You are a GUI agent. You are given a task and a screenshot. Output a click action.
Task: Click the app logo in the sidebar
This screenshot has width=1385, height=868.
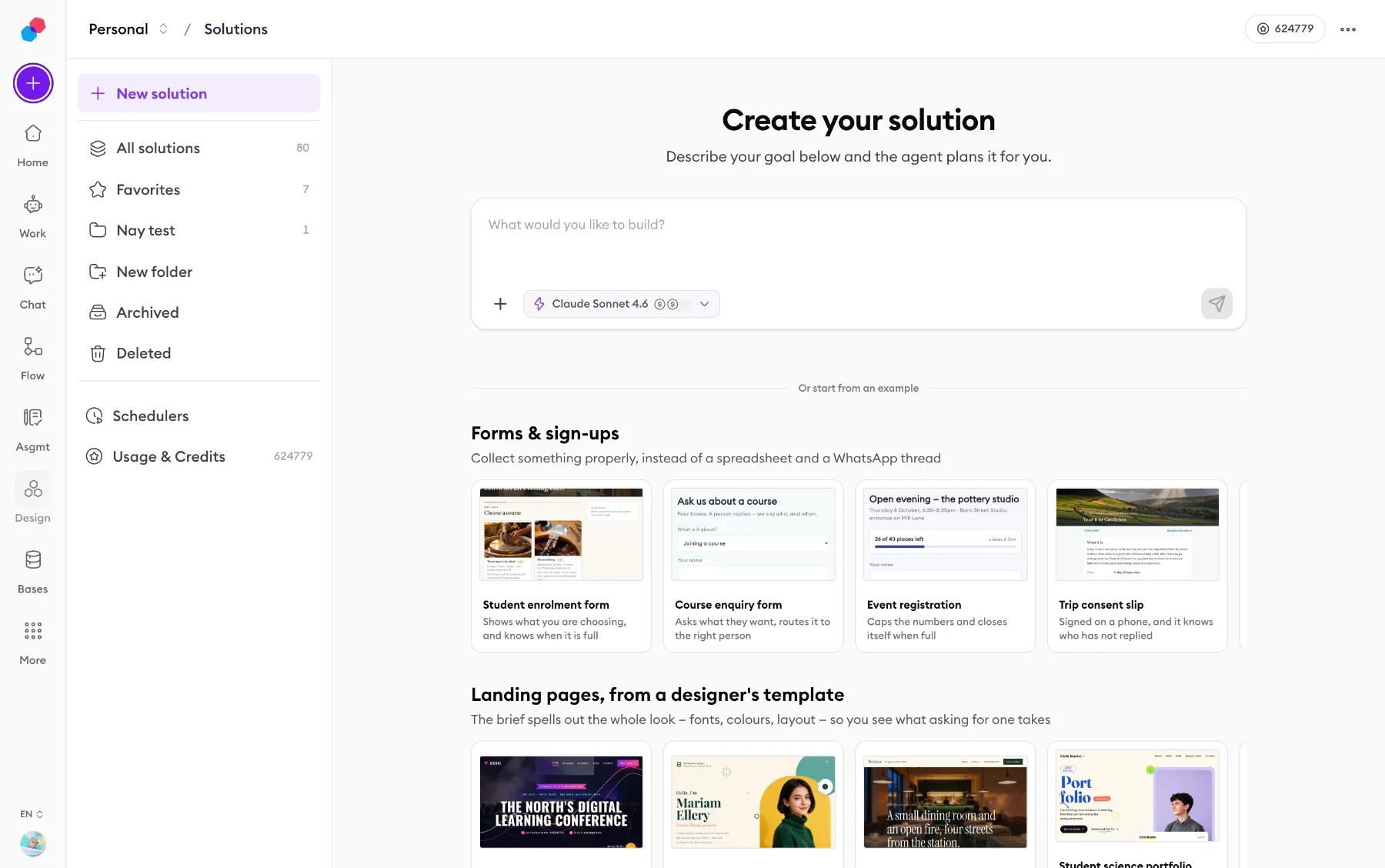point(33,29)
